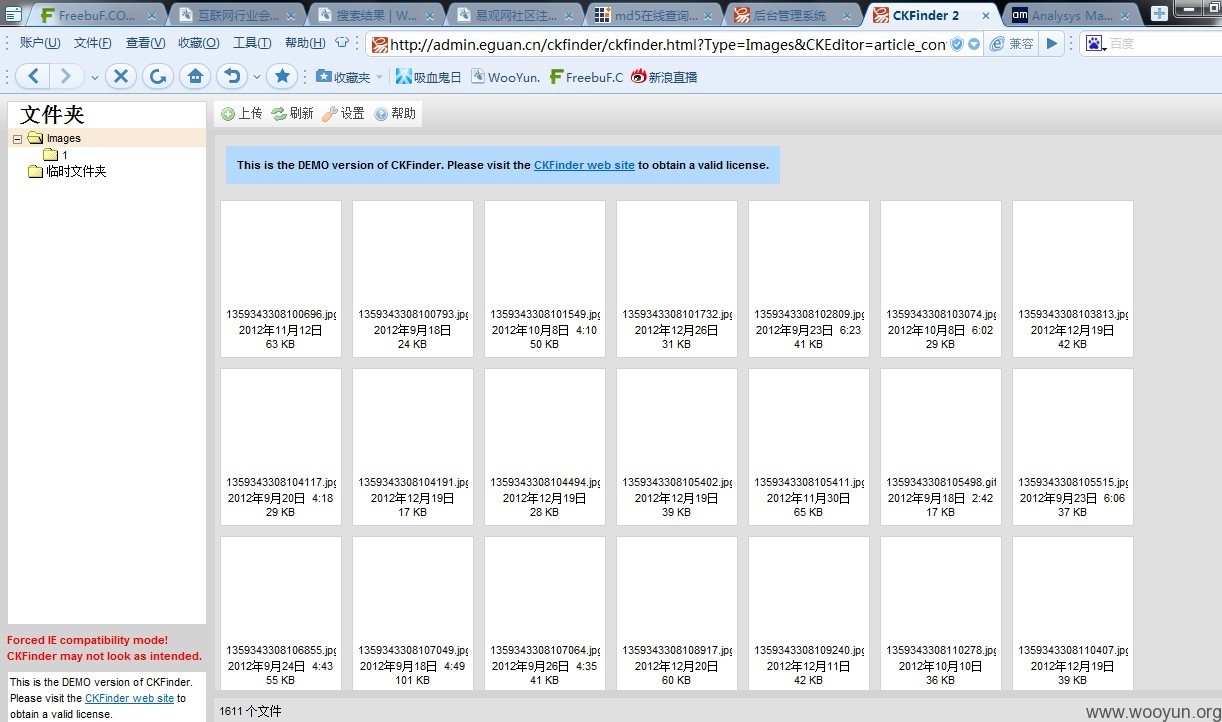The image size is (1222, 722).
Task: Switch to the FreebuF.CO... tab
Action: pos(96,15)
